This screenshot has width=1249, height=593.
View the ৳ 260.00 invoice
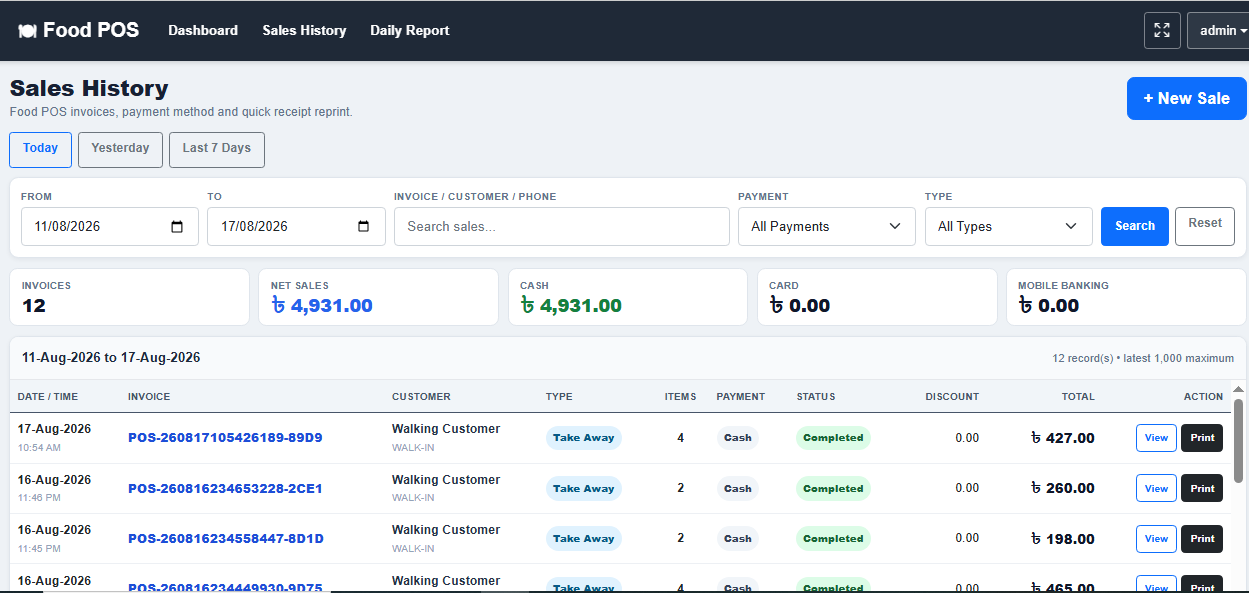[1156, 488]
